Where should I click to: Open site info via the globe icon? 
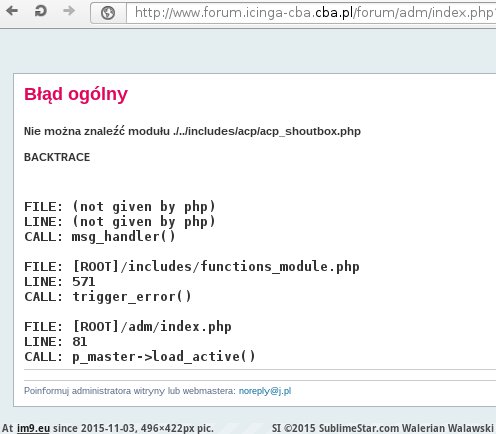[x=108, y=13]
